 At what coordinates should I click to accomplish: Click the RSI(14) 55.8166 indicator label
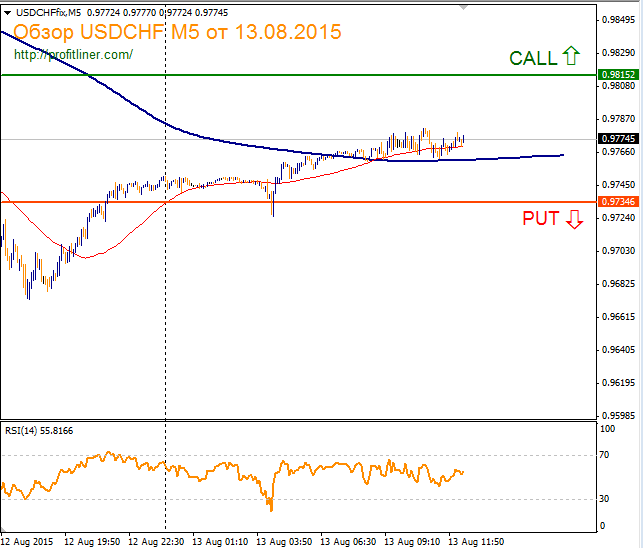[39, 431]
